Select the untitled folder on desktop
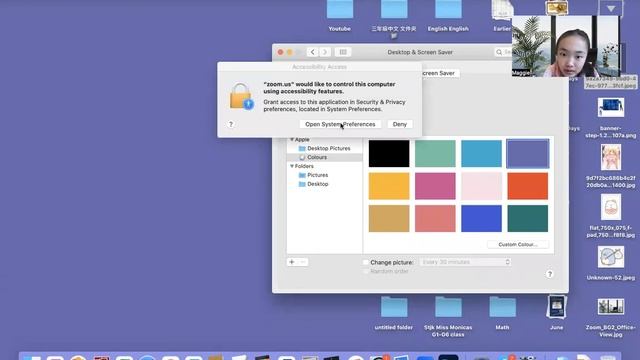This screenshot has width=640, height=360. [x=394, y=313]
